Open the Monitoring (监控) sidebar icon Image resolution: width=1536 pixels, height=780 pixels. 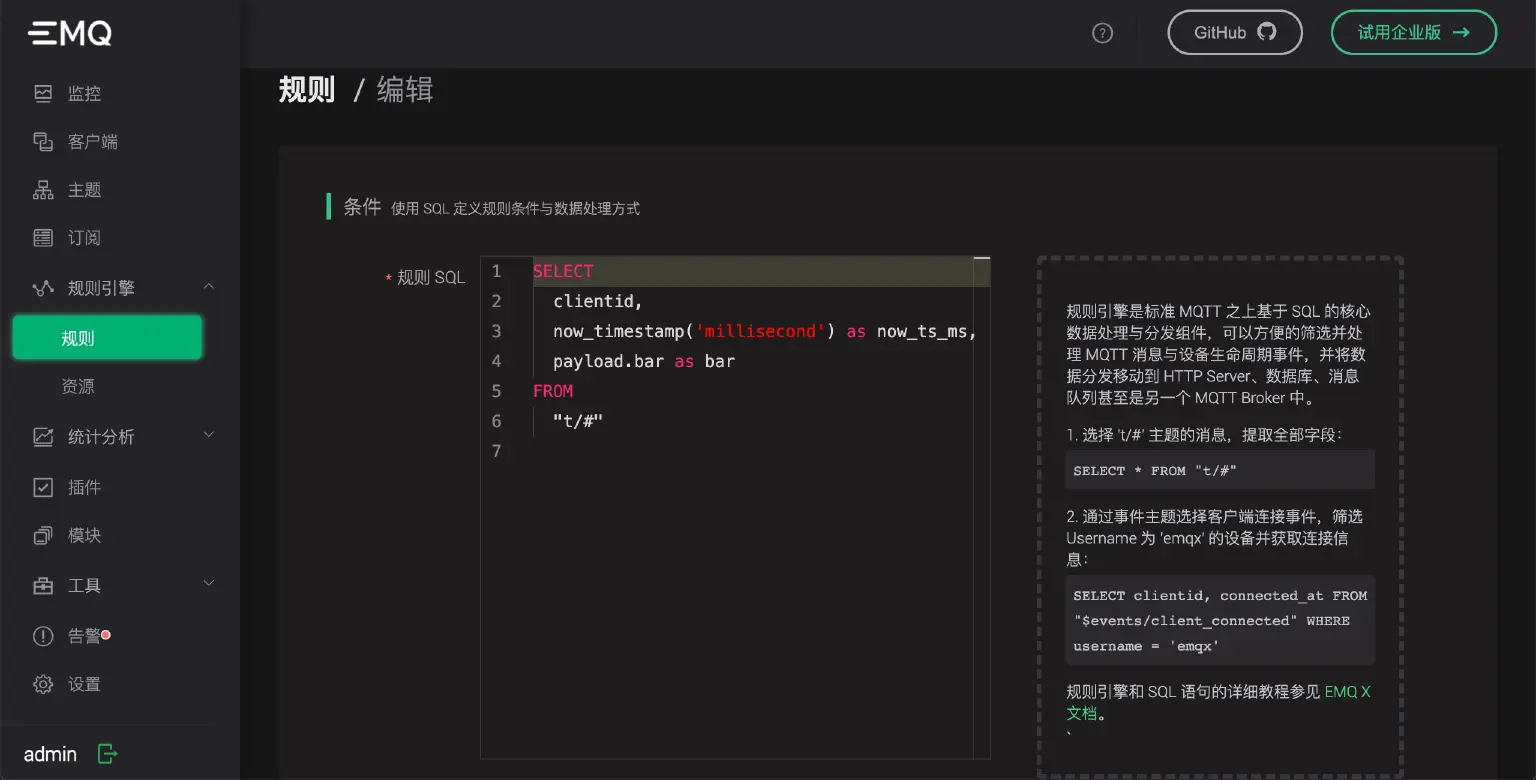pos(42,93)
